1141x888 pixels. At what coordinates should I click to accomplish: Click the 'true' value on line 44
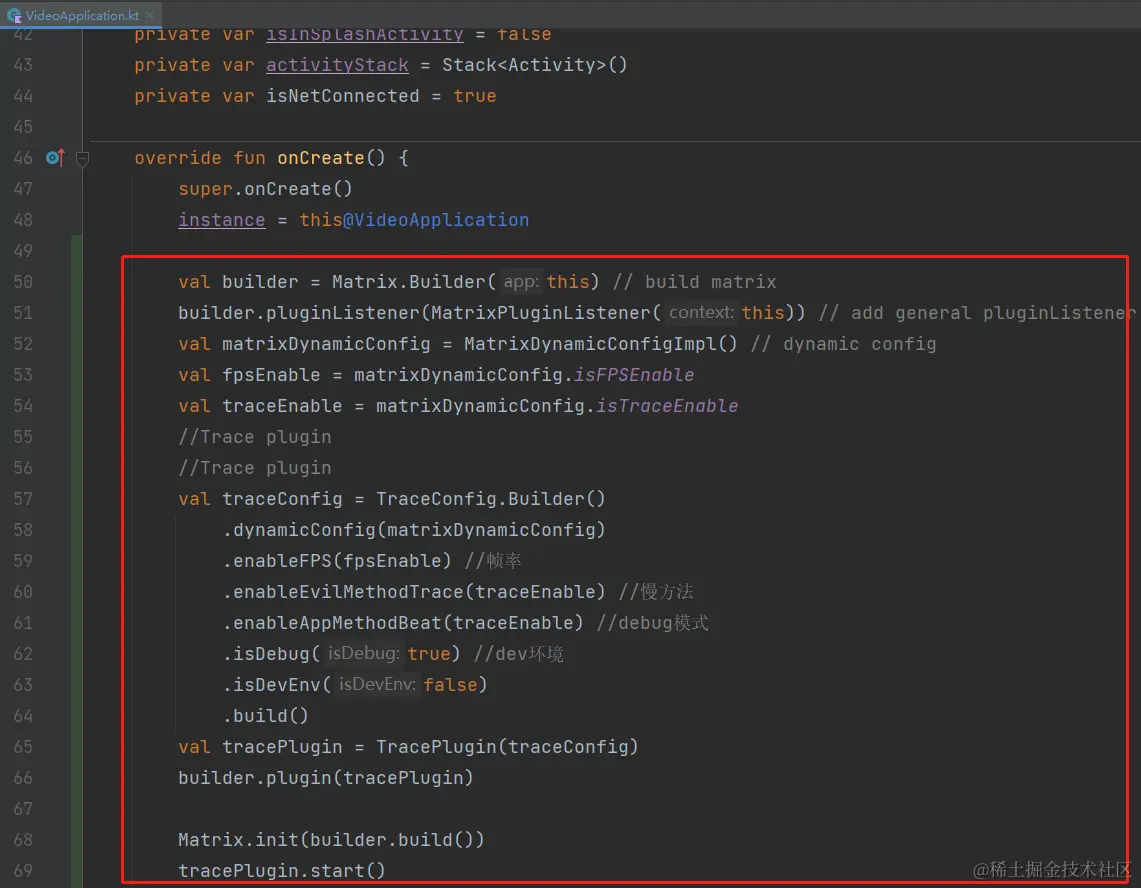point(474,96)
